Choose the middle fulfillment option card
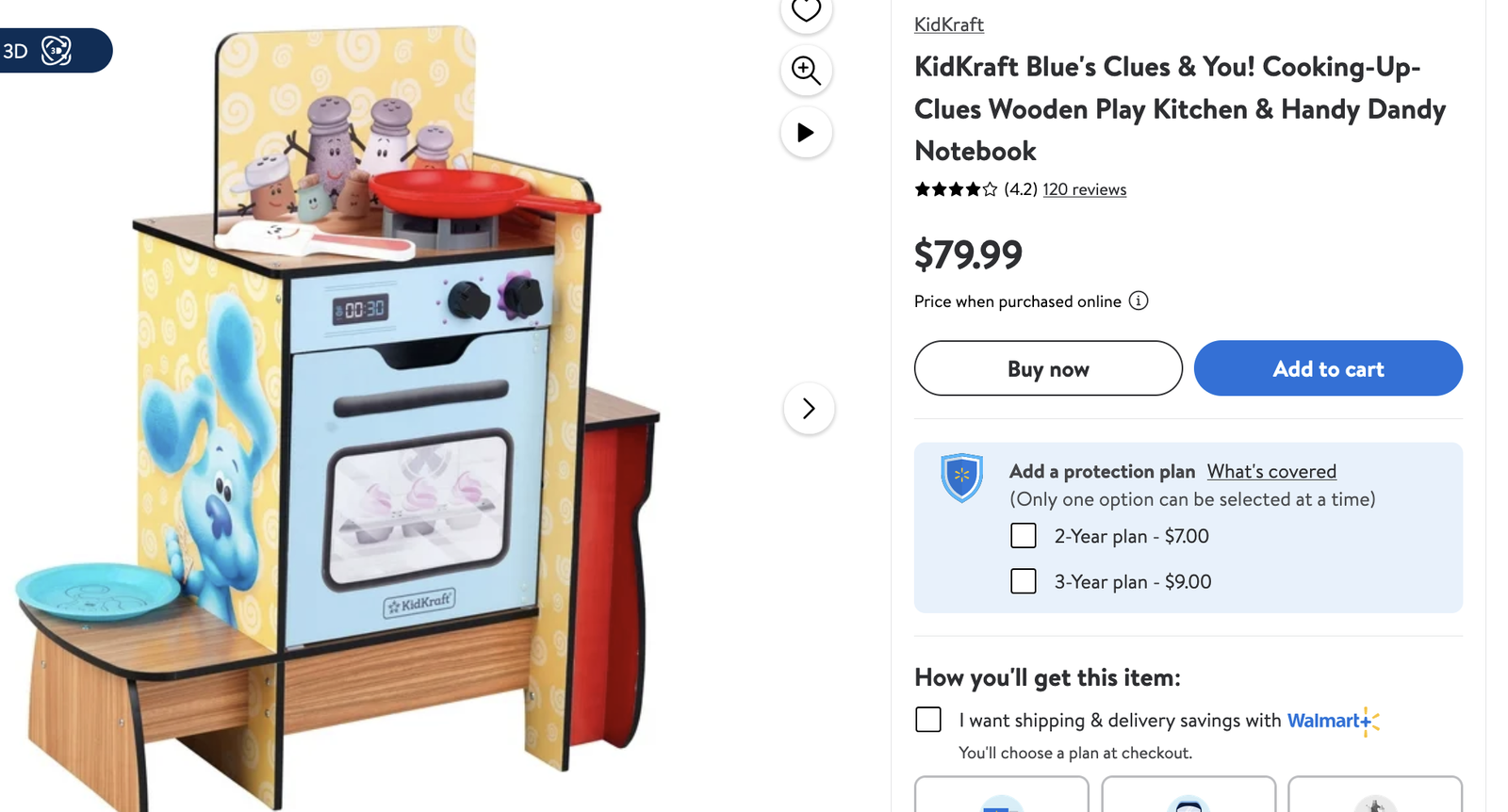1508x812 pixels. pos(1188,794)
